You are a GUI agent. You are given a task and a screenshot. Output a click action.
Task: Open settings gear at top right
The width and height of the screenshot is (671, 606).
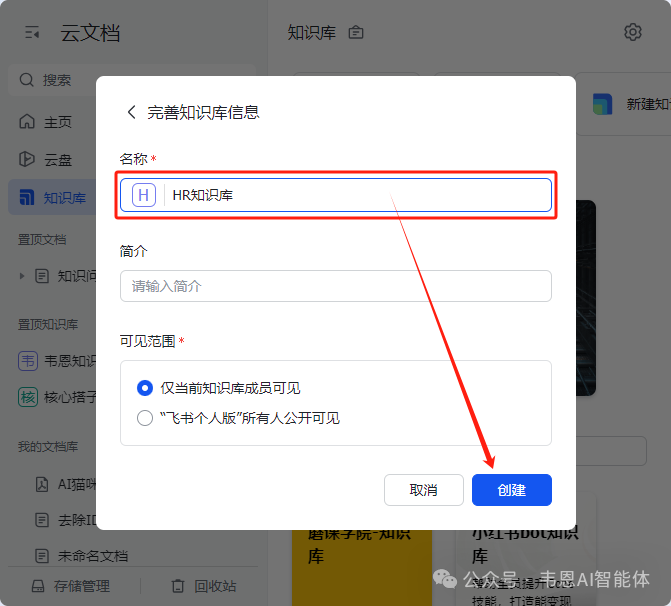632,32
